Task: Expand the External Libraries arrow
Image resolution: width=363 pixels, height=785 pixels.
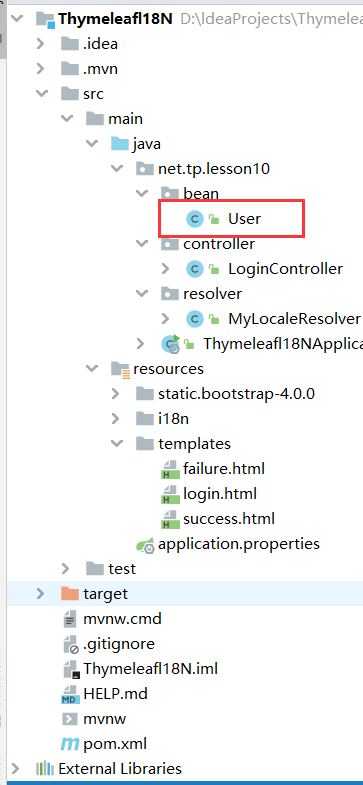Action: pyautogui.click(x=16, y=768)
